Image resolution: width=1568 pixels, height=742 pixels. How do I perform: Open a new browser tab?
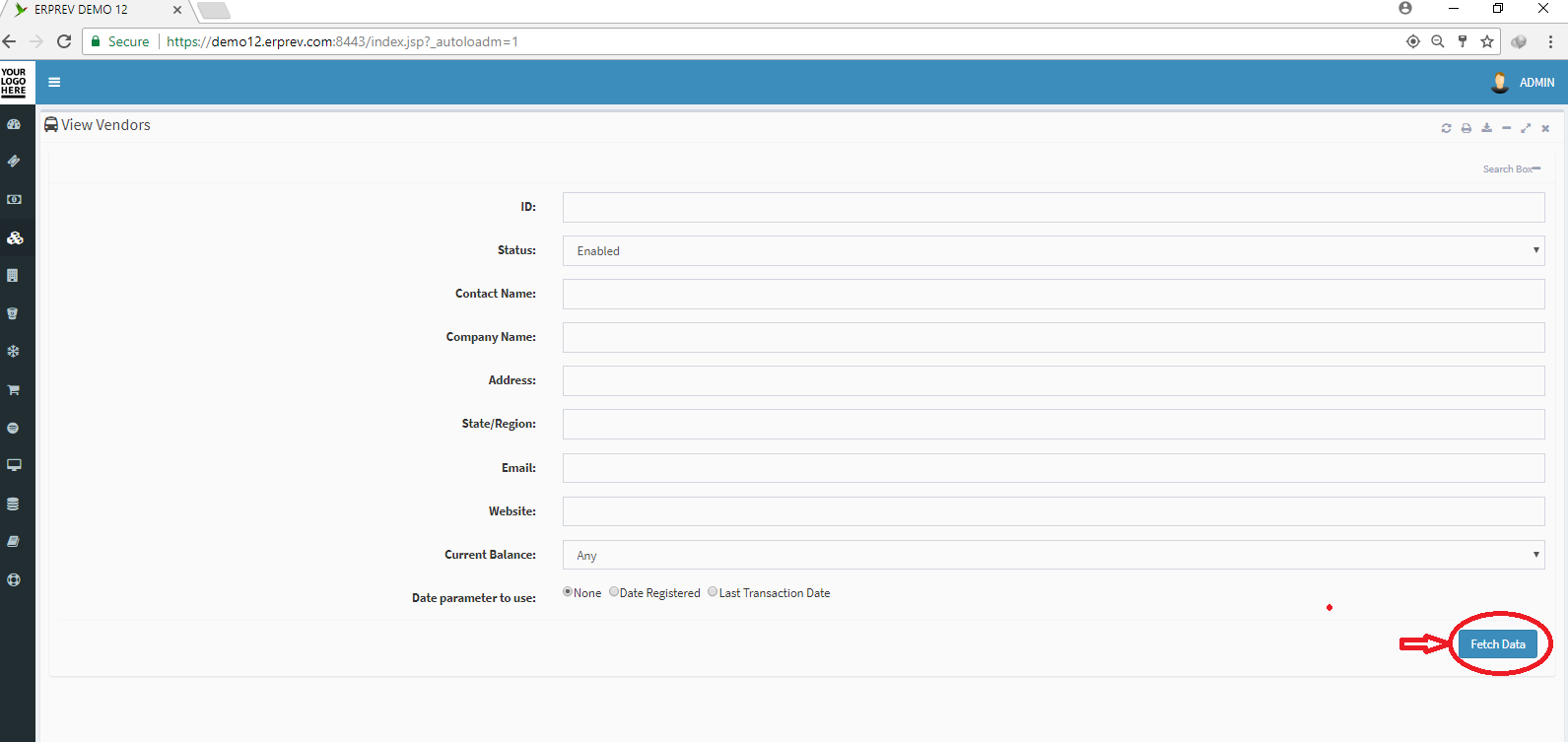tap(214, 11)
